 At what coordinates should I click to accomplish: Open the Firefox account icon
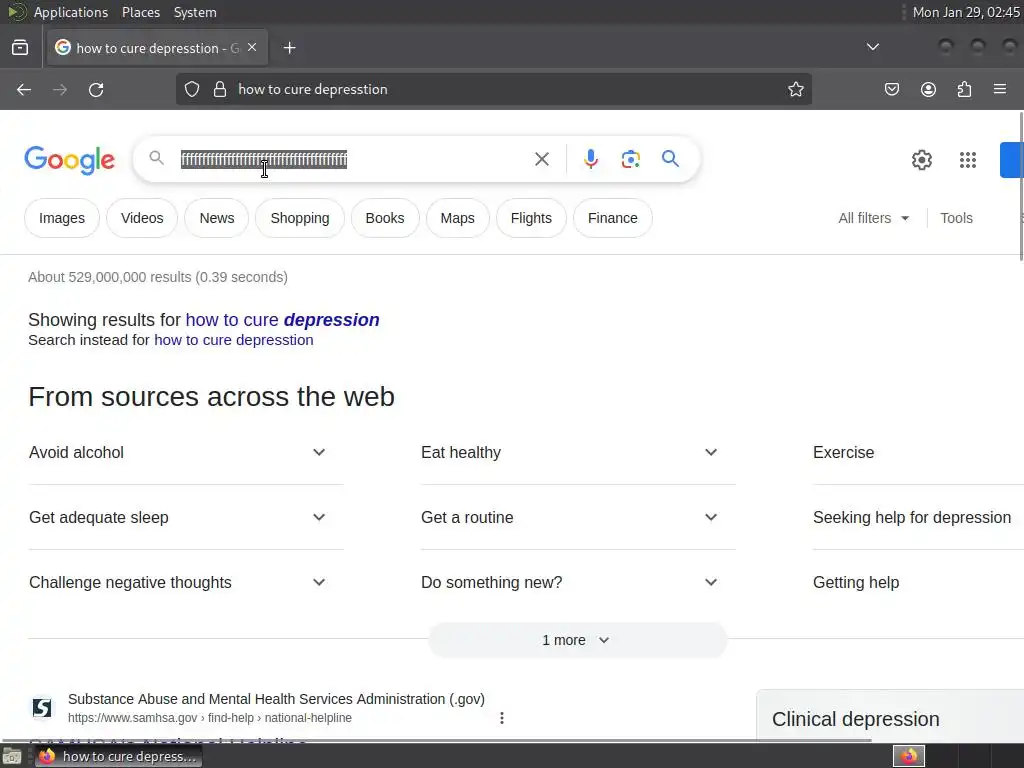click(x=928, y=89)
